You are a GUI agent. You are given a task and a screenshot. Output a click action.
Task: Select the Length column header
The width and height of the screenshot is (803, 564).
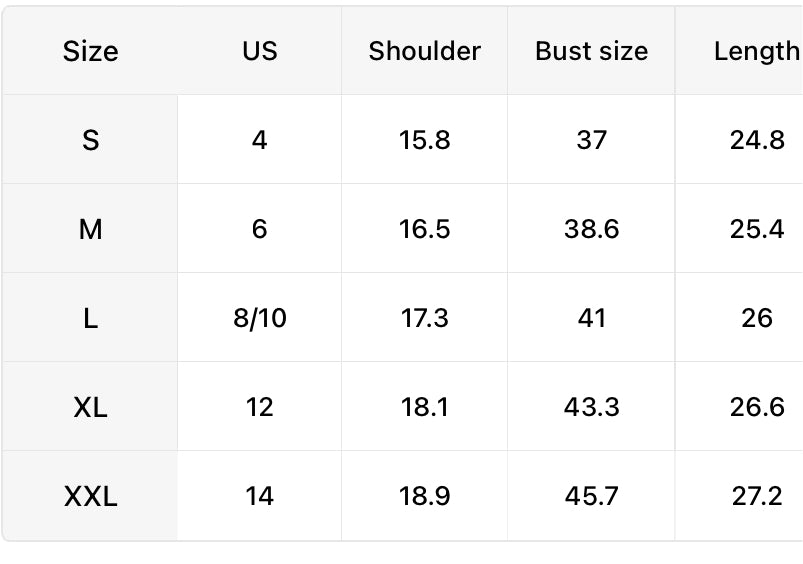tap(756, 51)
